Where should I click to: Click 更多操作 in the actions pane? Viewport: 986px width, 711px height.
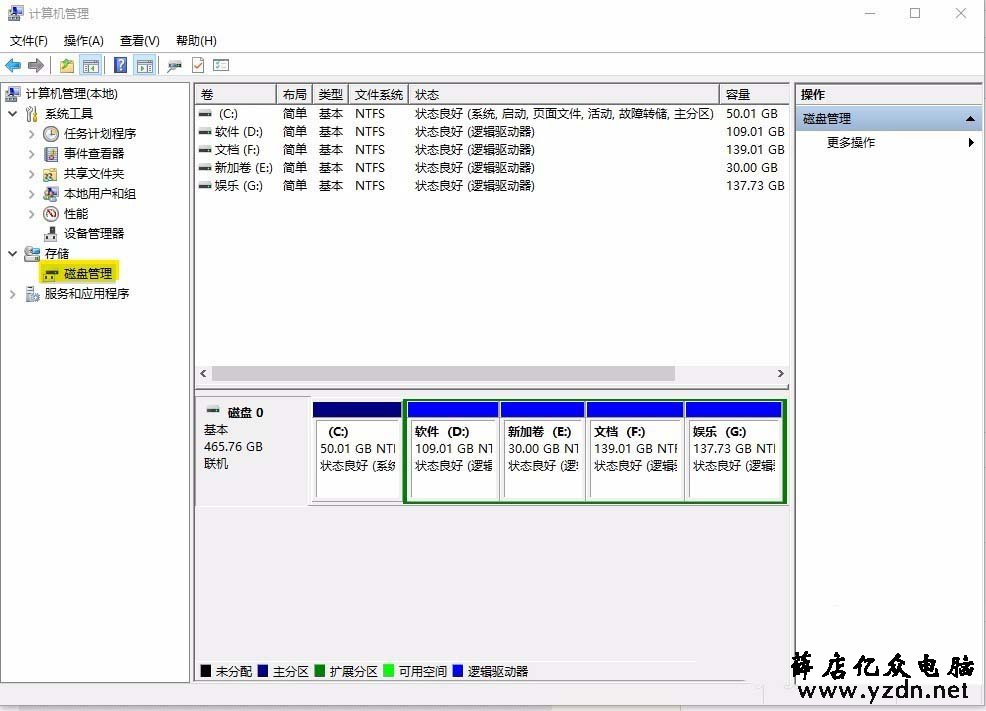(x=850, y=143)
